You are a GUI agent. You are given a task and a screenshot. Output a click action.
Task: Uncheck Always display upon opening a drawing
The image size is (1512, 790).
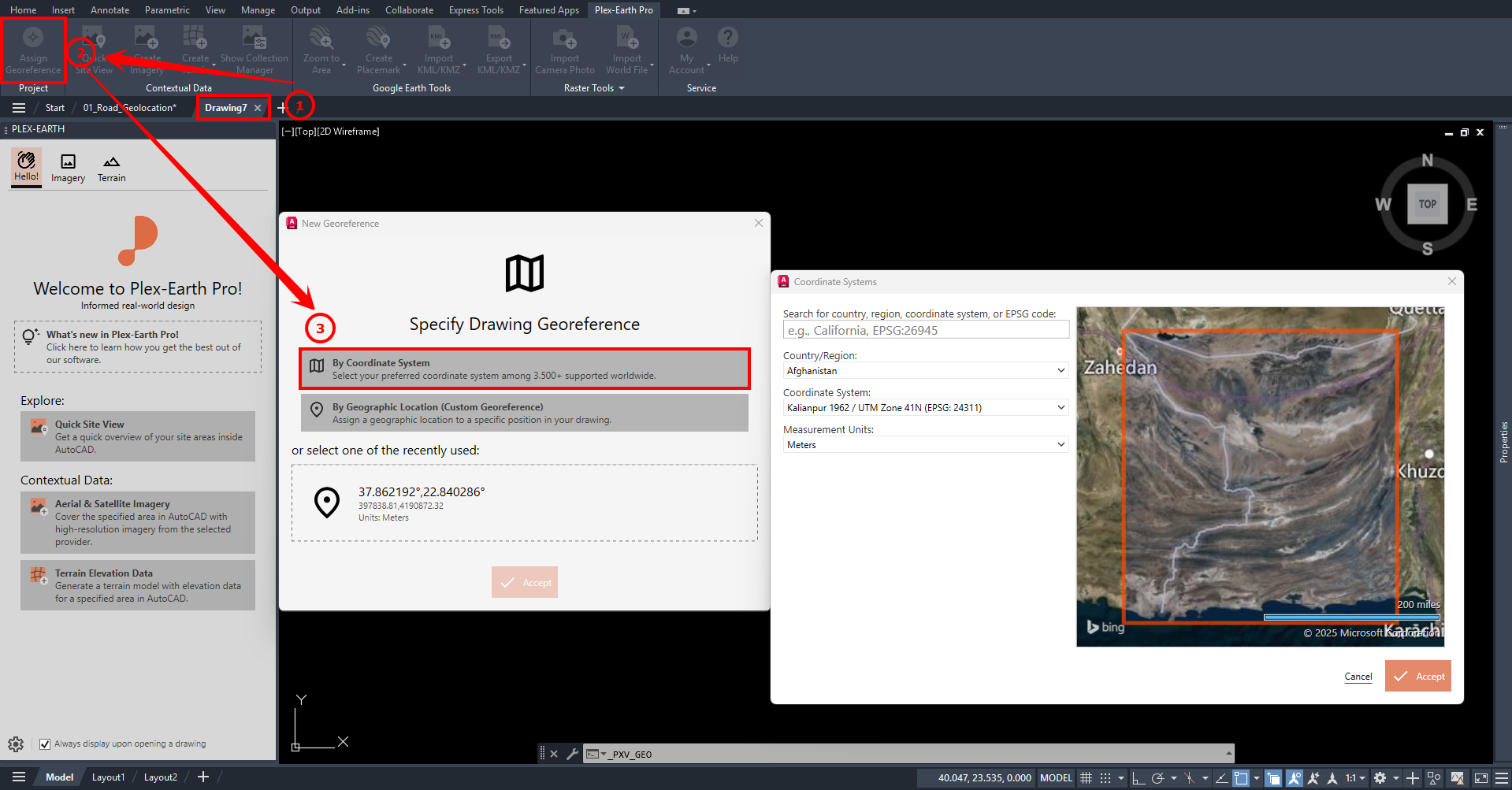[45, 744]
